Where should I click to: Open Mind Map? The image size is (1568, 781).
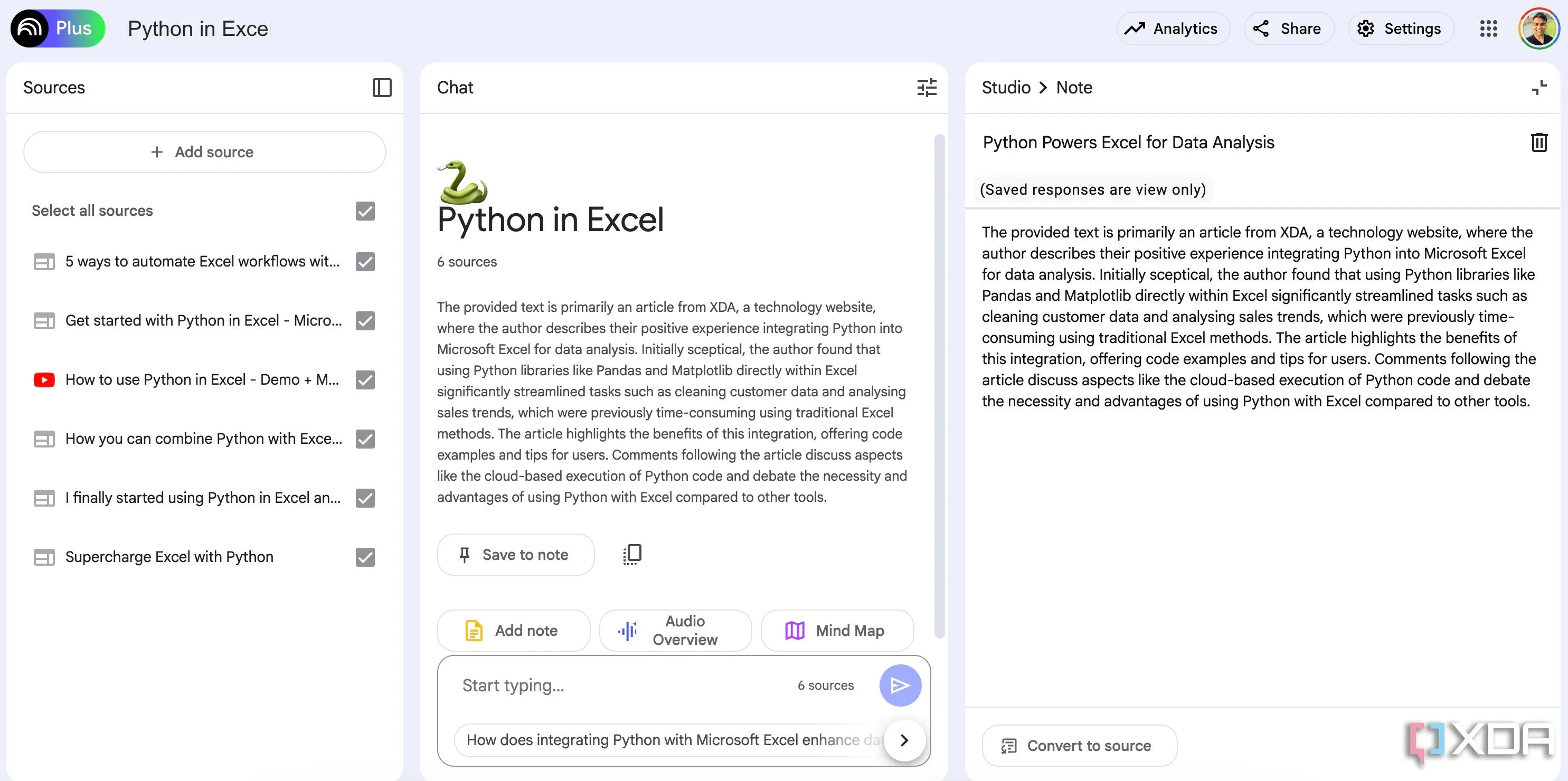coord(837,631)
